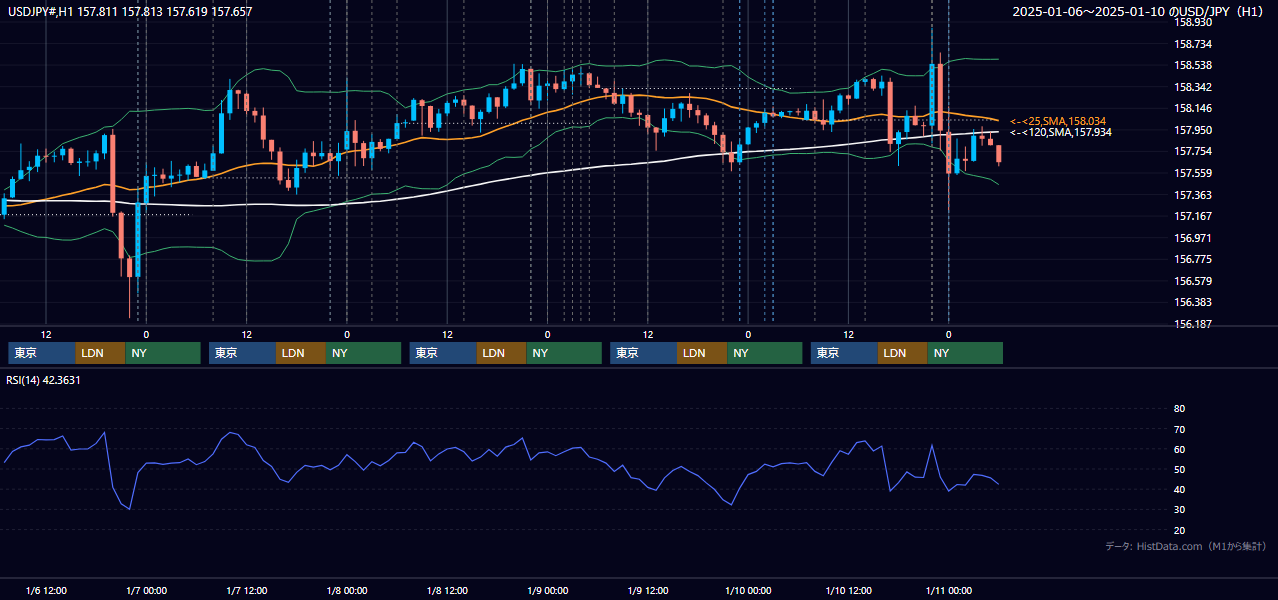Click the 2025-01-06～2025-01-10 USD/JPY chart title
Image resolution: width=1278 pixels, height=600 pixels.
(x=1140, y=12)
